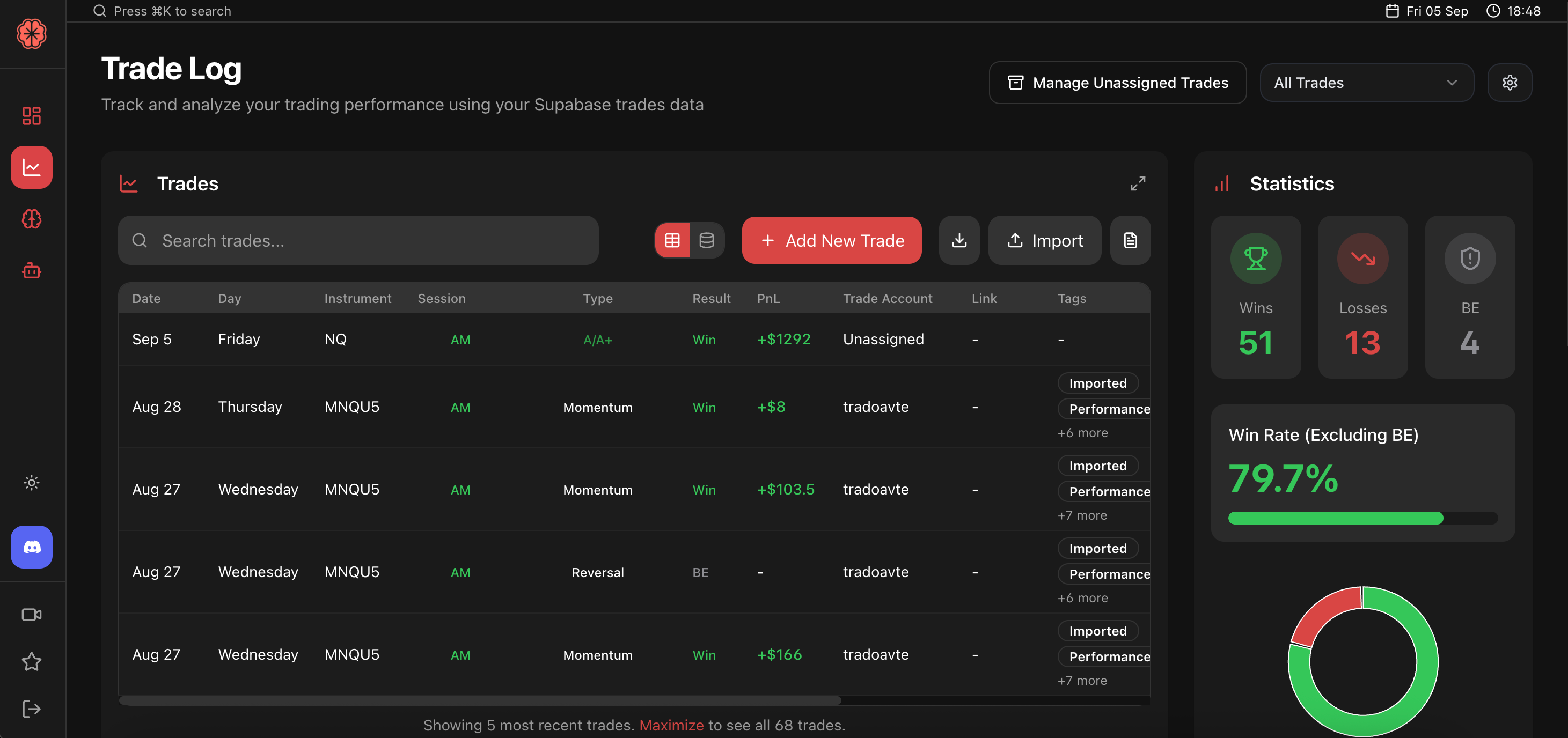Switch to table view in the view toggle
The height and width of the screenshot is (738, 1568).
tap(672, 240)
